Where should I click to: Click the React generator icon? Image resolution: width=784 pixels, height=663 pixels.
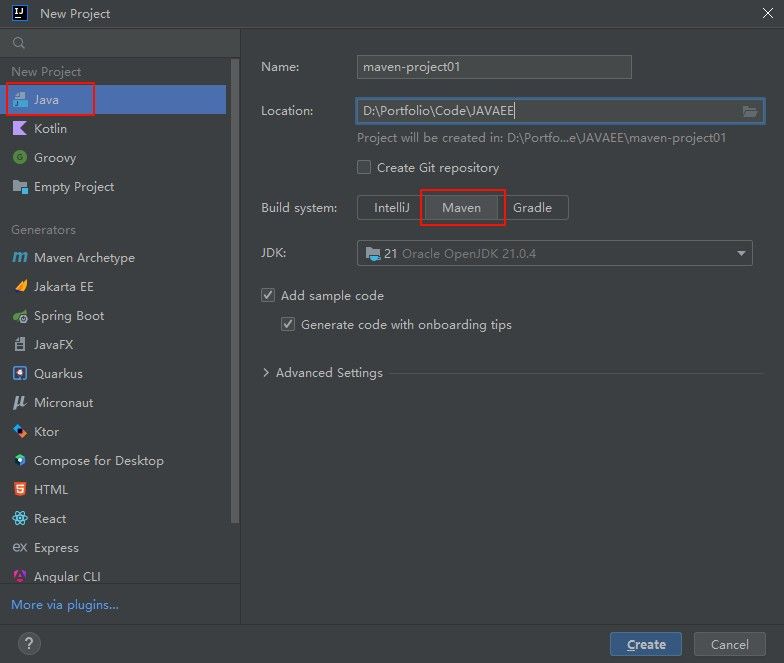point(20,518)
